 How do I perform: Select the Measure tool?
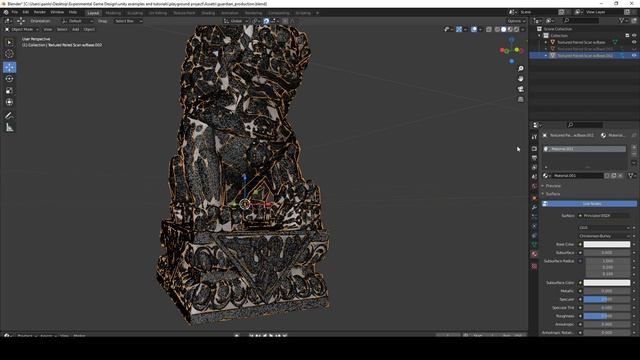pos(9,128)
